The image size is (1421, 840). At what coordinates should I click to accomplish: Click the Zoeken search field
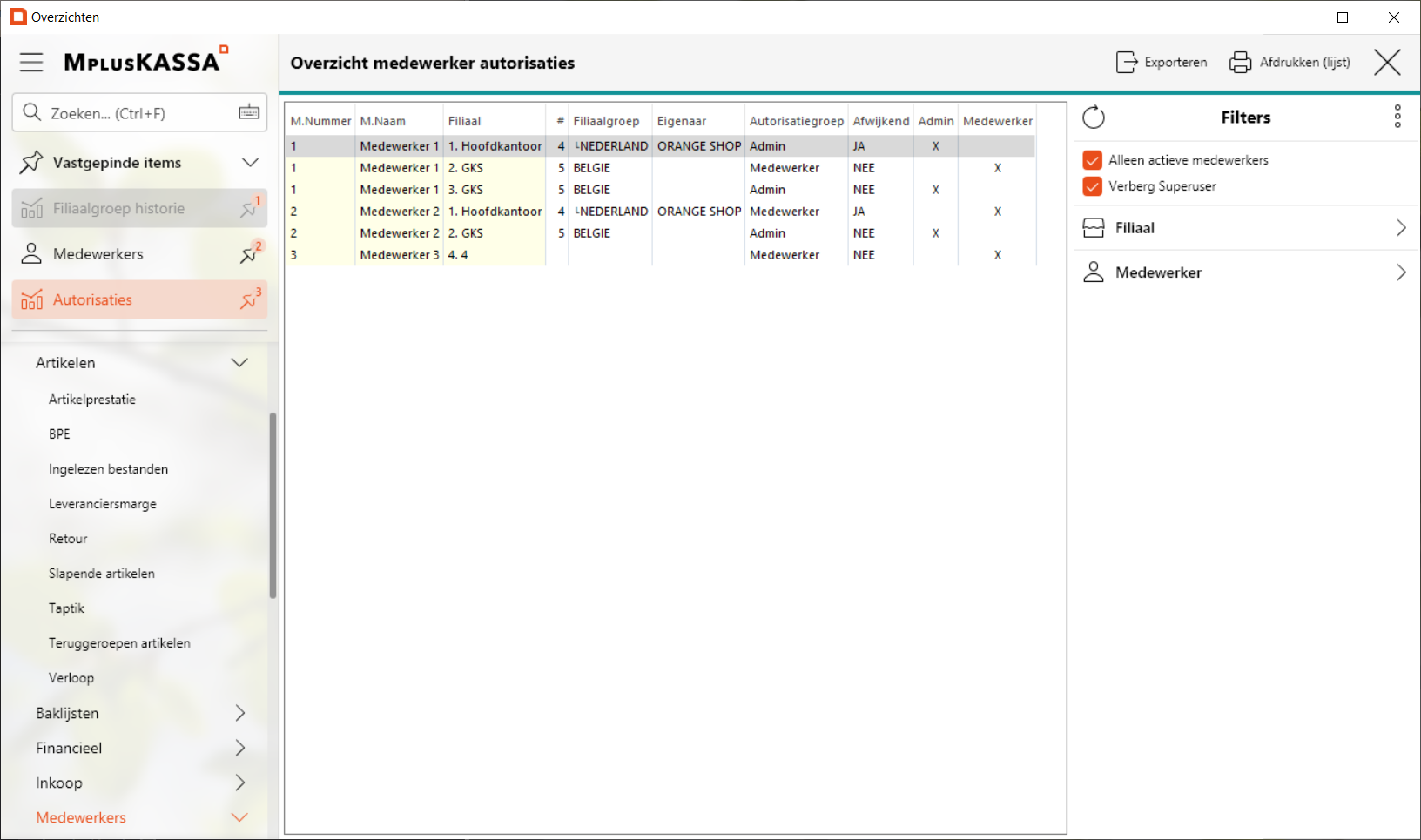coord(131,113)
